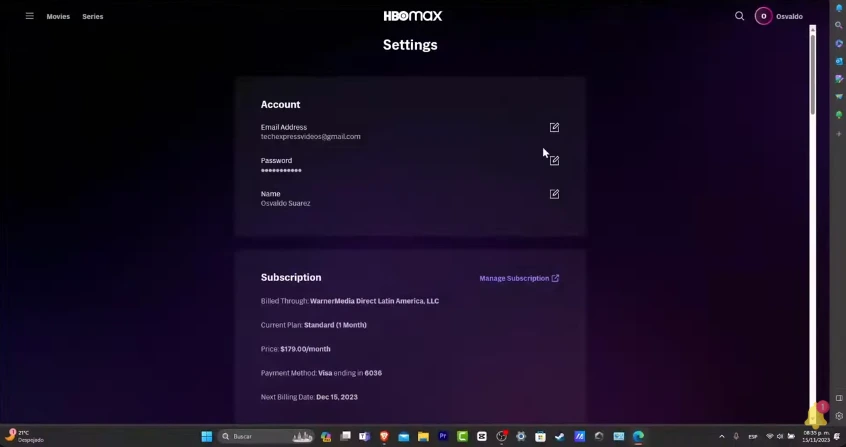The height and width of the screenshot is (447, 846).
Task: Open the search magnifier icon
Action: (x=740, y=16)
